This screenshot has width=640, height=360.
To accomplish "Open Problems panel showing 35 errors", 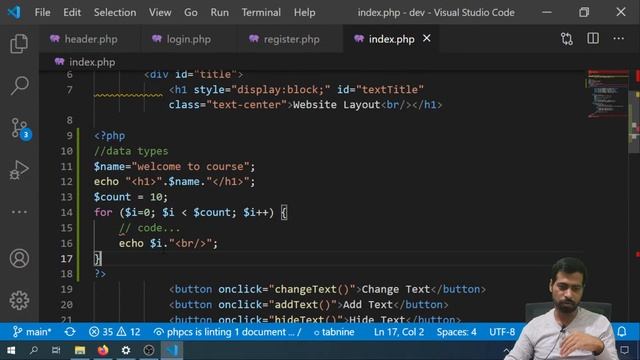I will click(101, 332).
